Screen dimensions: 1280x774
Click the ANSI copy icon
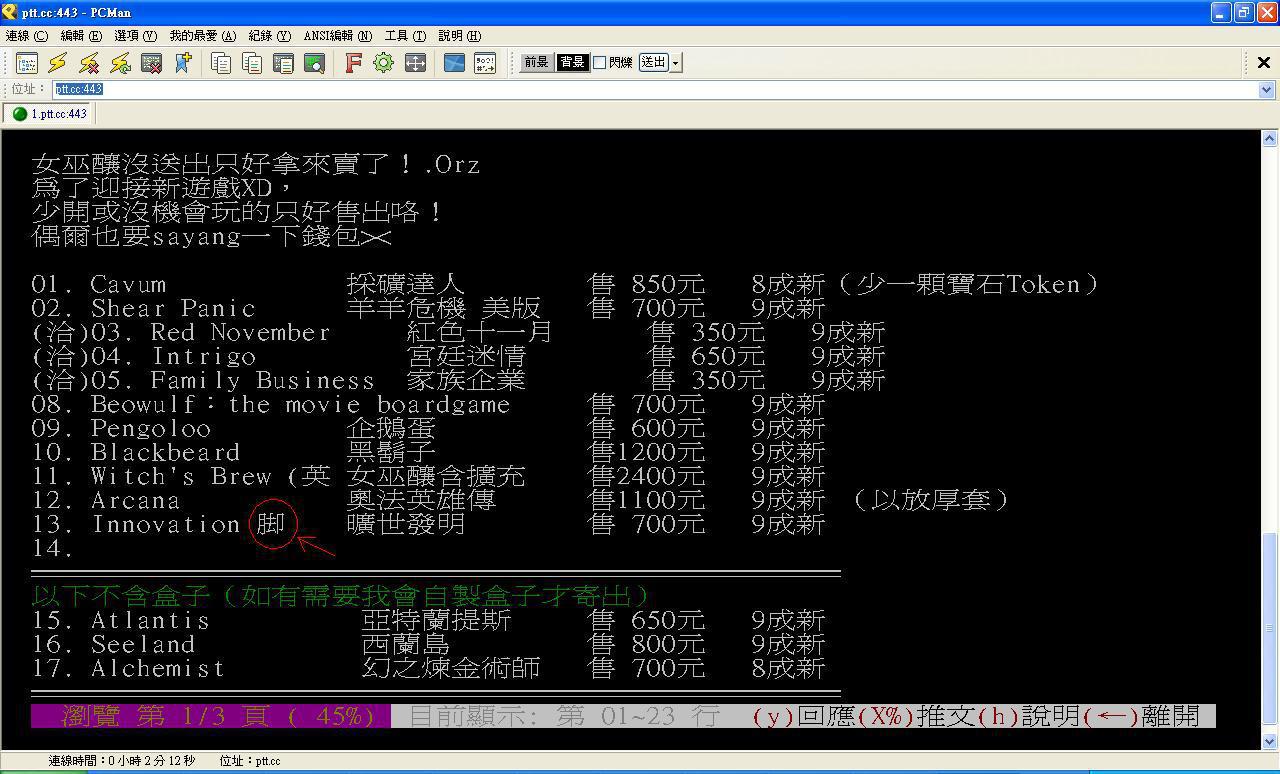pyautogui.click(x=252, y=63)
